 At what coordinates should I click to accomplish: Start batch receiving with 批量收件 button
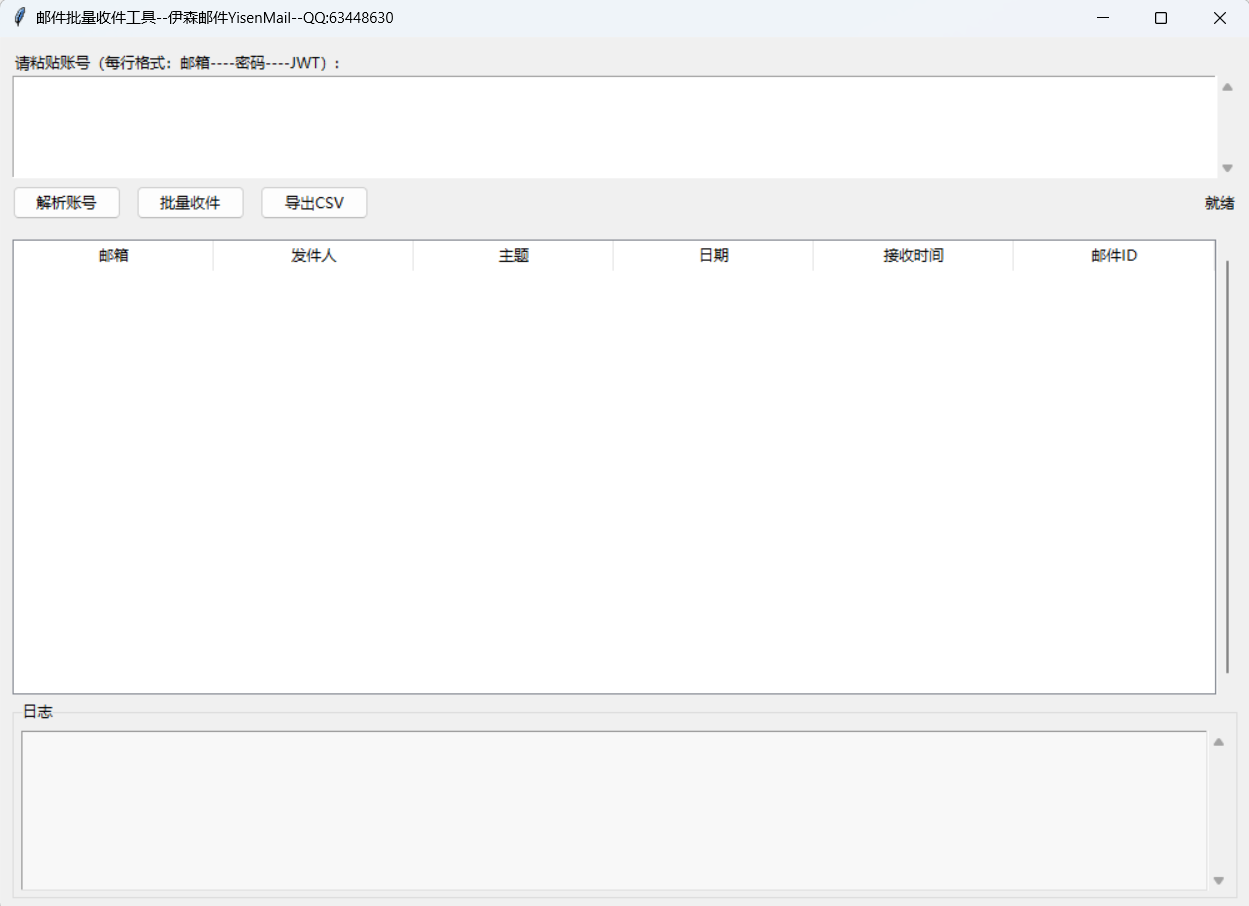190,203
